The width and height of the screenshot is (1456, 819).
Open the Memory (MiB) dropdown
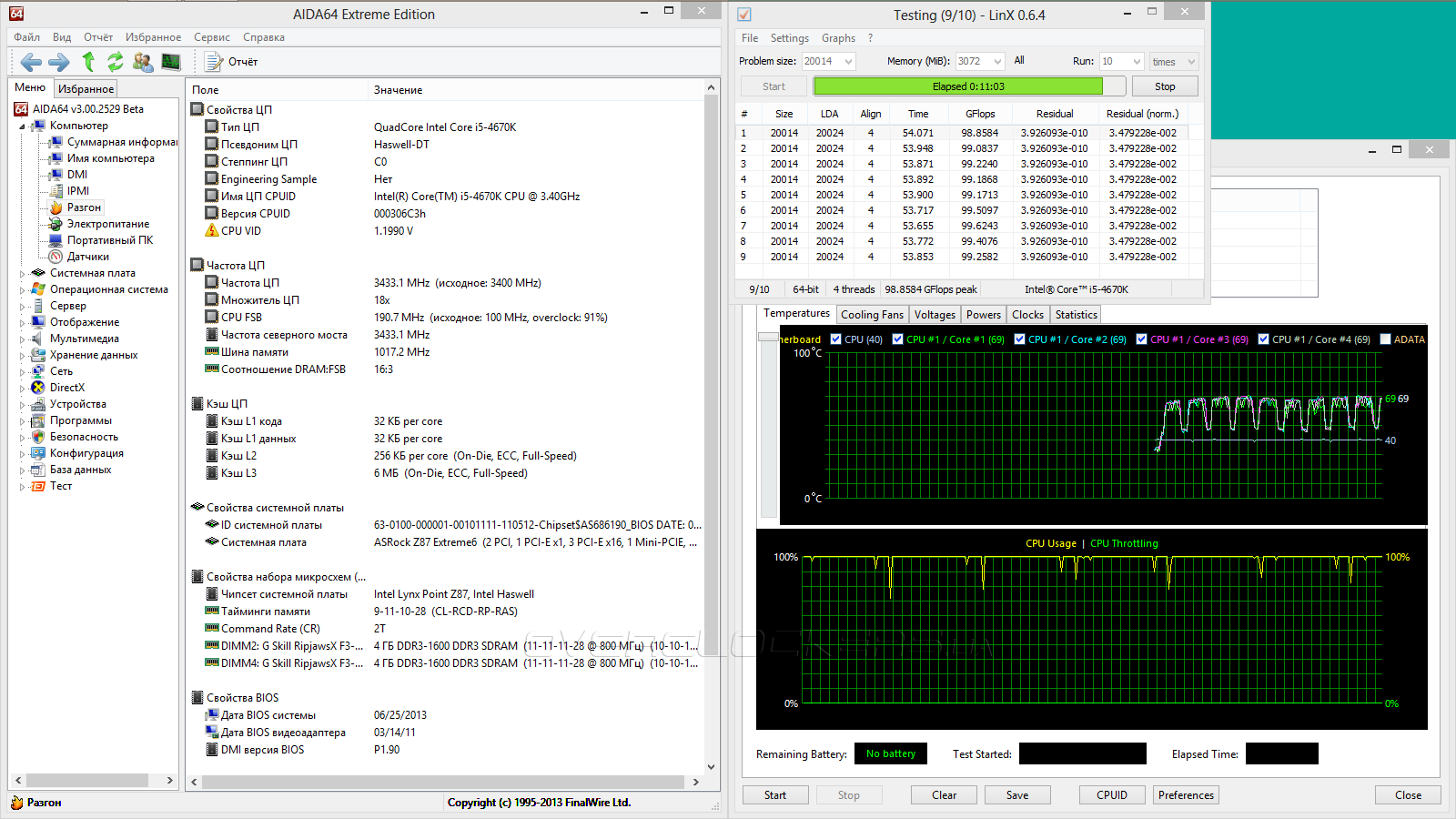pyautogui.click(x=997, y=62)
